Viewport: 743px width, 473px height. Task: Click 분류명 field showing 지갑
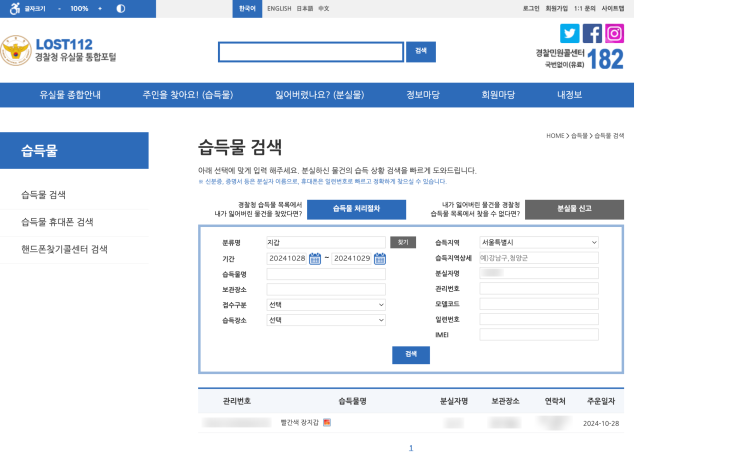tap(326, 242)
